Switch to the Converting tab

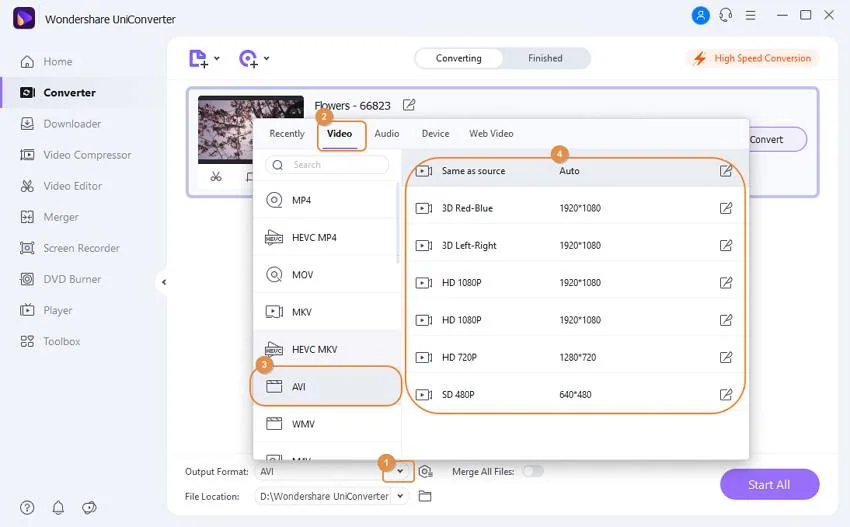[459, 58]
